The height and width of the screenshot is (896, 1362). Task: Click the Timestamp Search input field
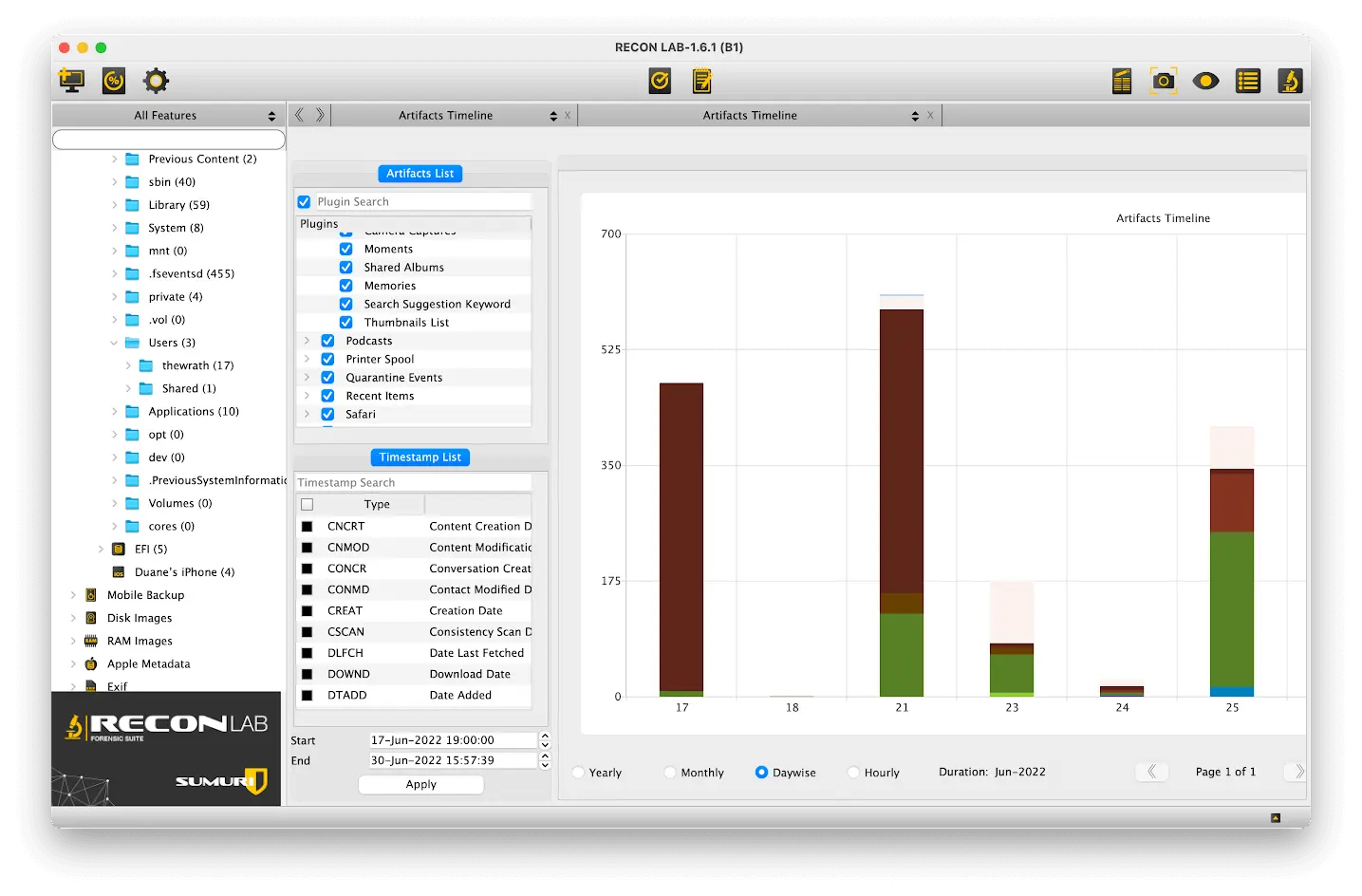[413, 482]
